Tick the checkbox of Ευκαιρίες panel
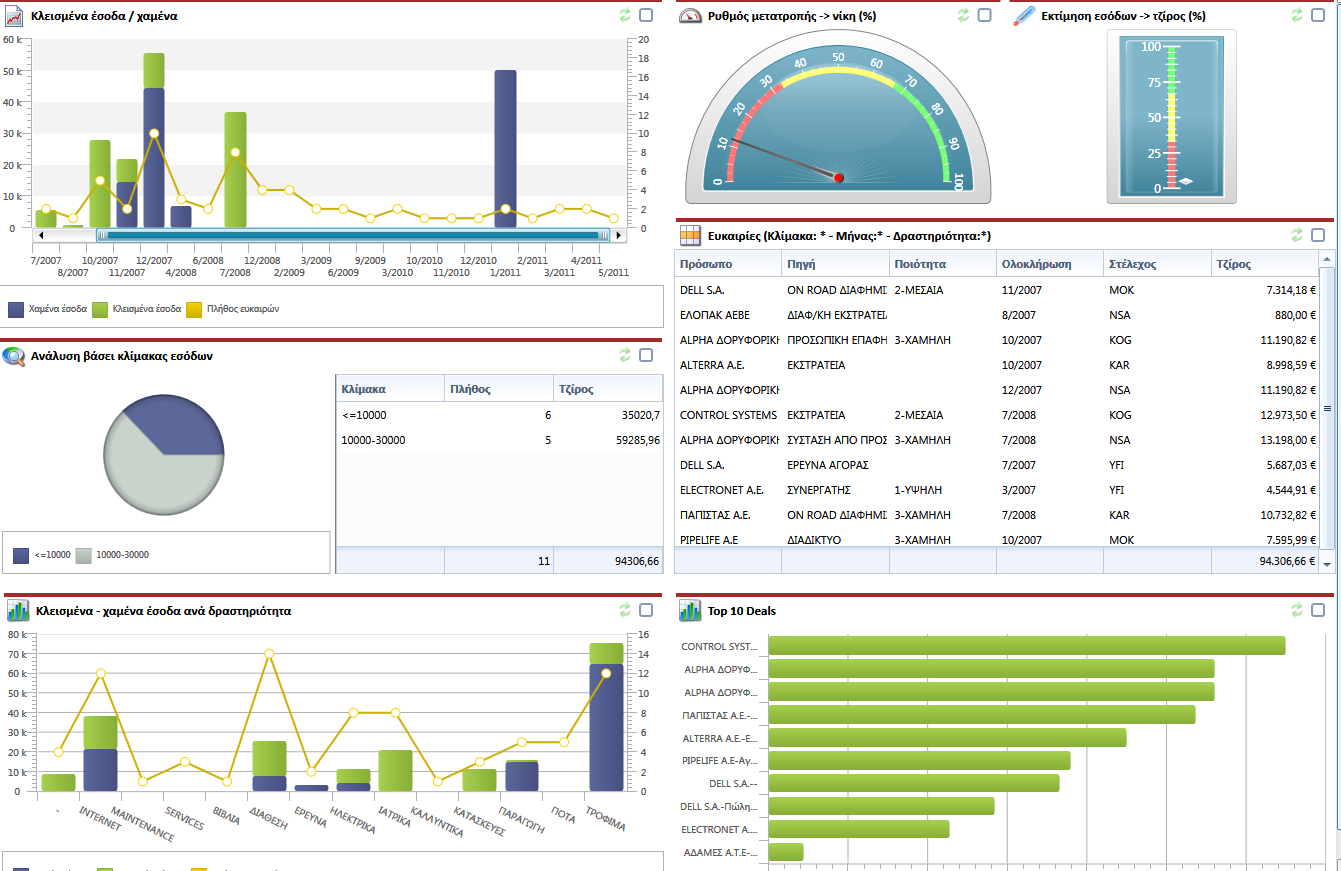The image size is (1341, 871). click(x=1318, y=235)
